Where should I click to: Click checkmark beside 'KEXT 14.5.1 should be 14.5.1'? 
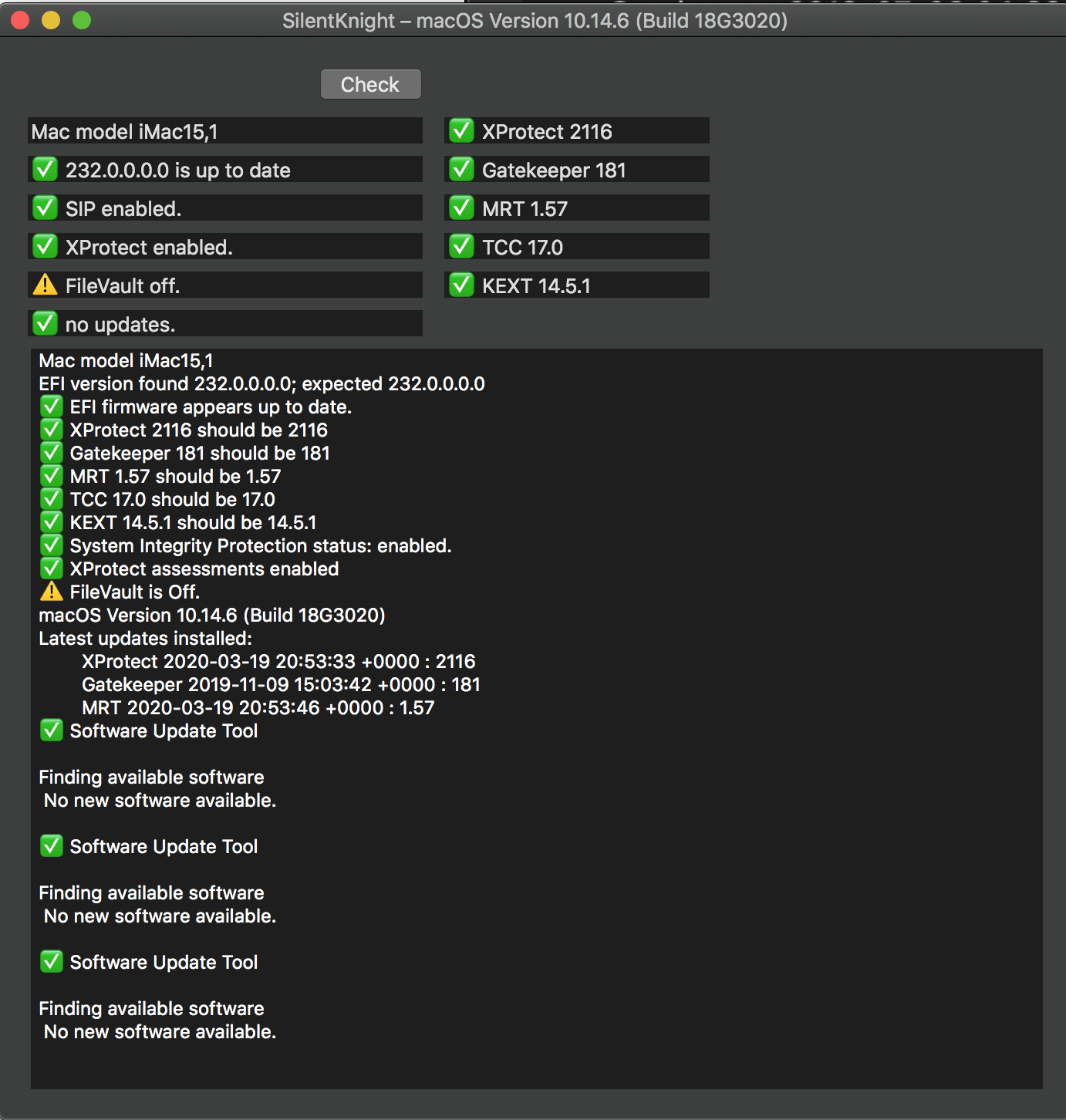tap(51, 521)
